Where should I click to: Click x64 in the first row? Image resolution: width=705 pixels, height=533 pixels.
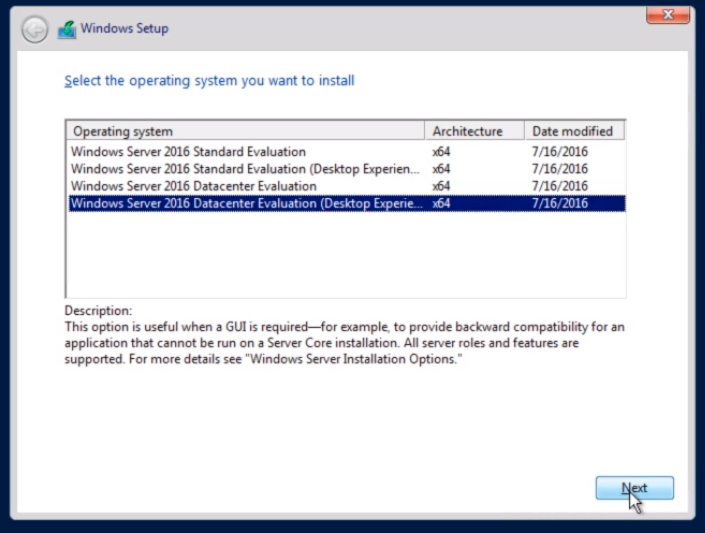441,152
